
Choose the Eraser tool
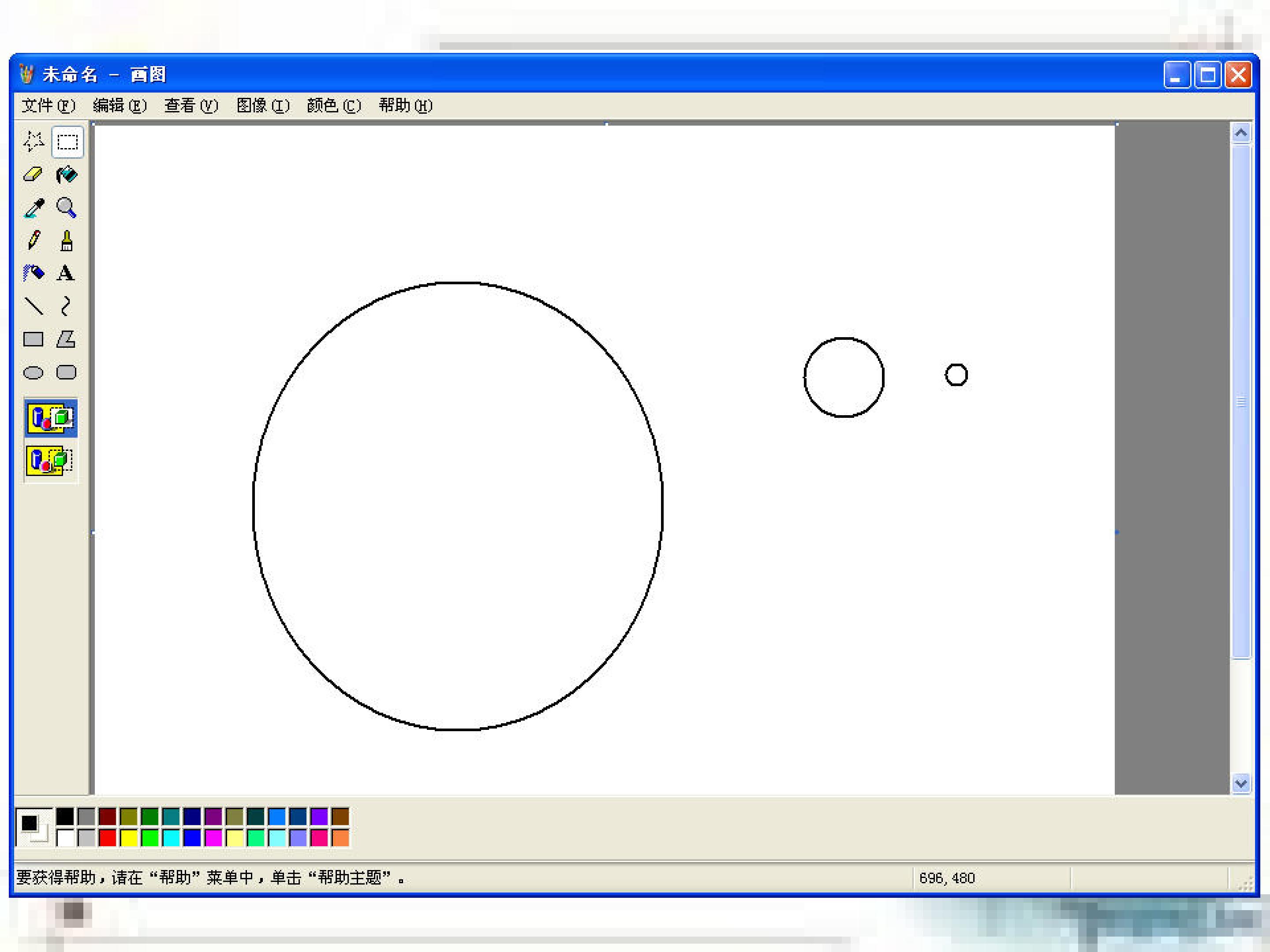[x=34, y=175]
